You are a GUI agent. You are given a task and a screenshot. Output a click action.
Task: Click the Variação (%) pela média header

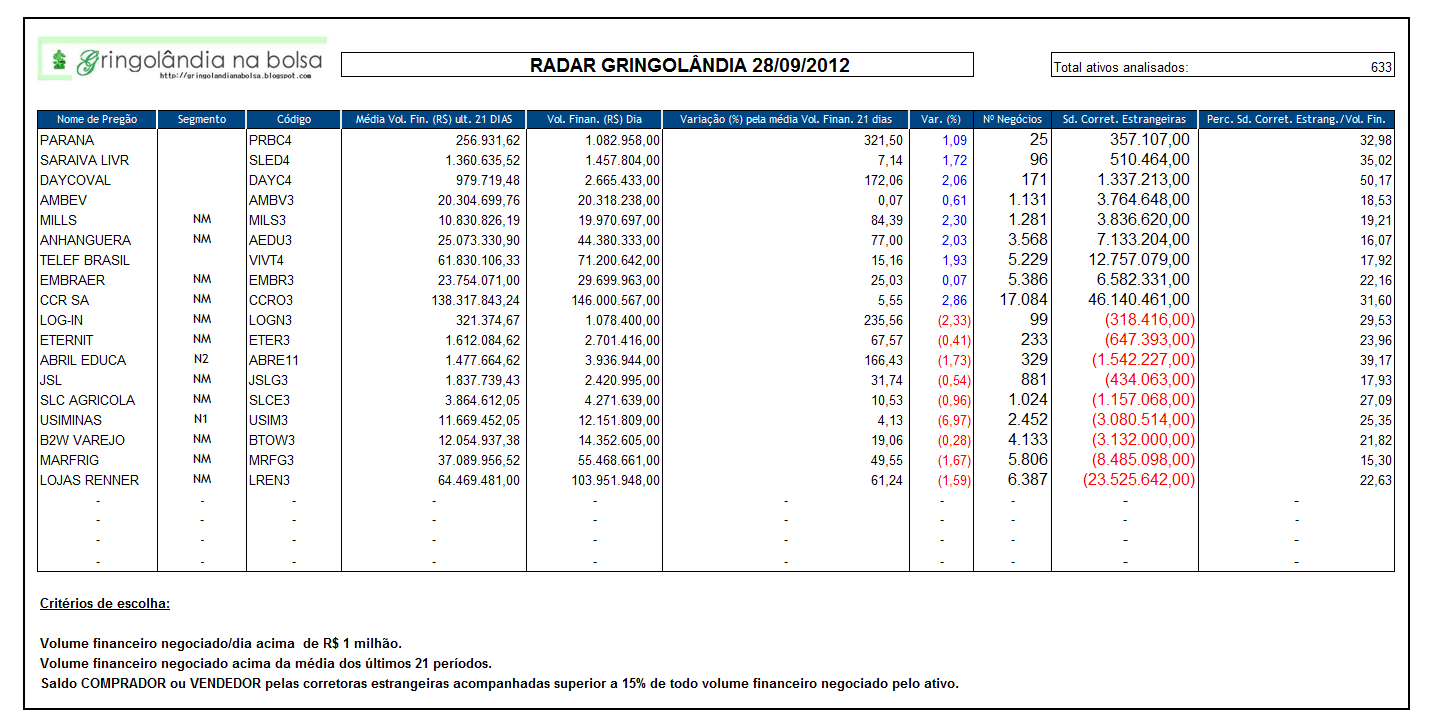[x=786, y=119]
